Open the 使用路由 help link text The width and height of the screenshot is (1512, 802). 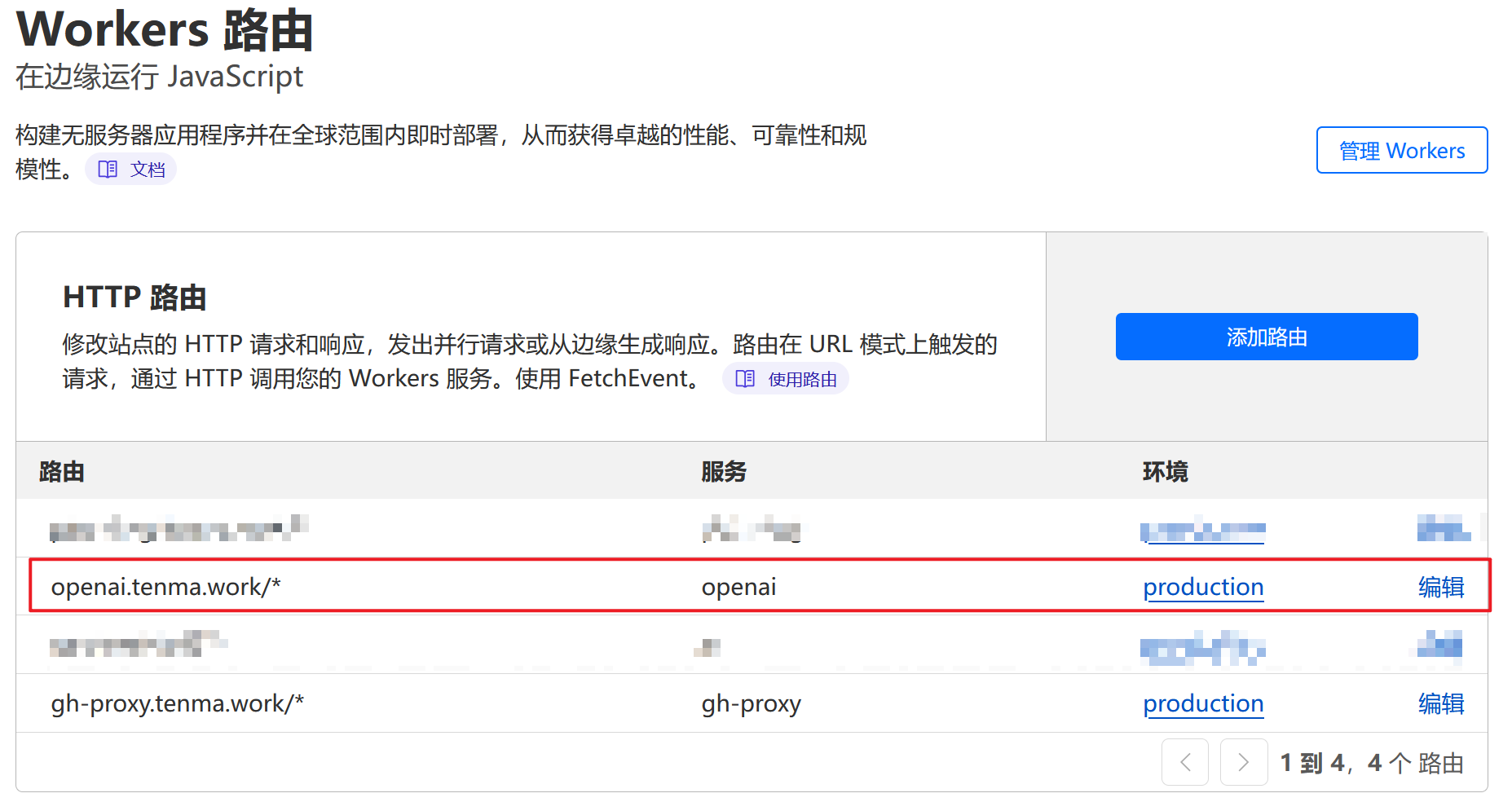coord(802,380)
